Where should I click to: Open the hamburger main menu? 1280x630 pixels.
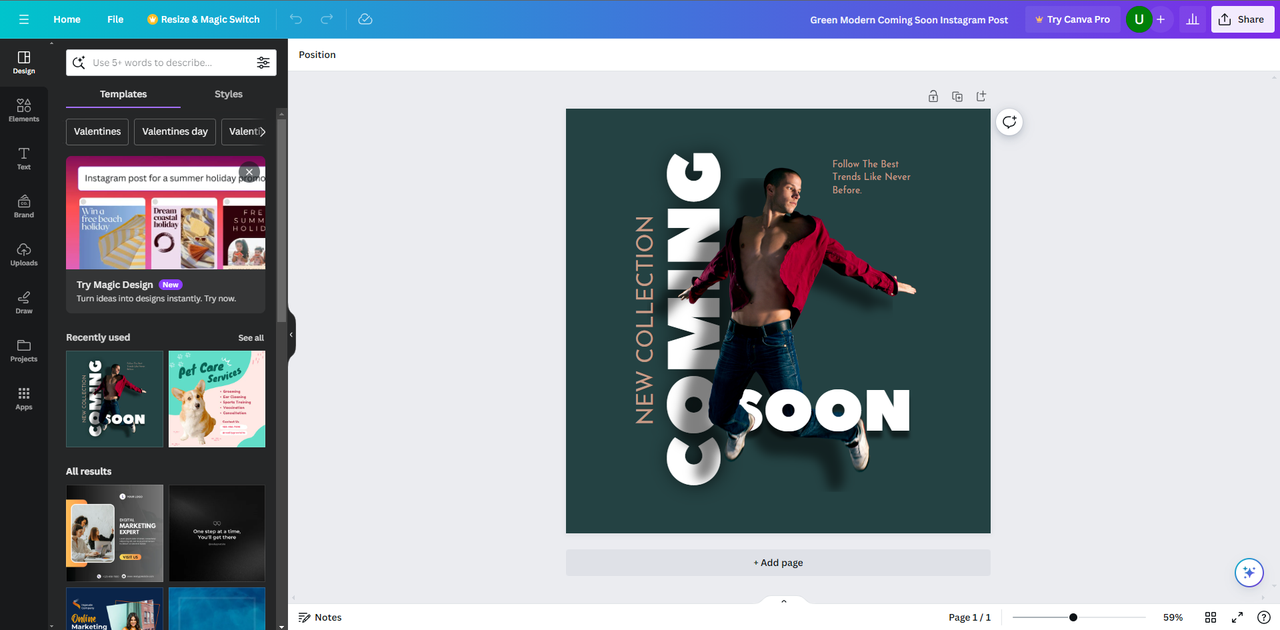24,19
